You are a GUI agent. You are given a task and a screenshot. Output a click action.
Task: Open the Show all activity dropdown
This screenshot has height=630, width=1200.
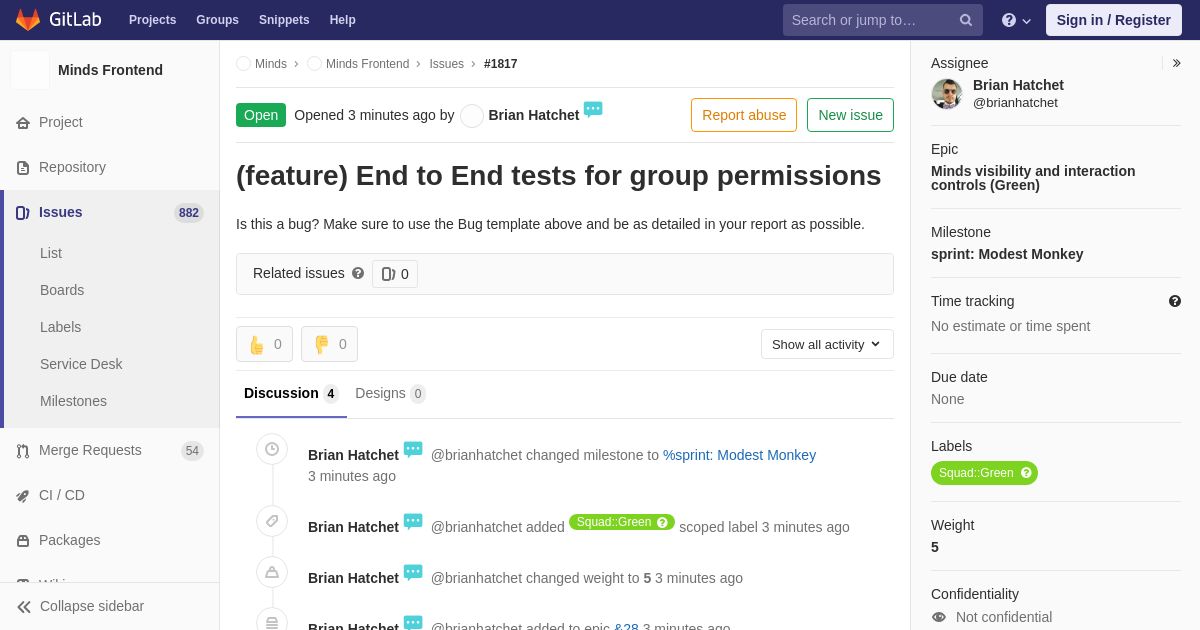coord(827,344)
